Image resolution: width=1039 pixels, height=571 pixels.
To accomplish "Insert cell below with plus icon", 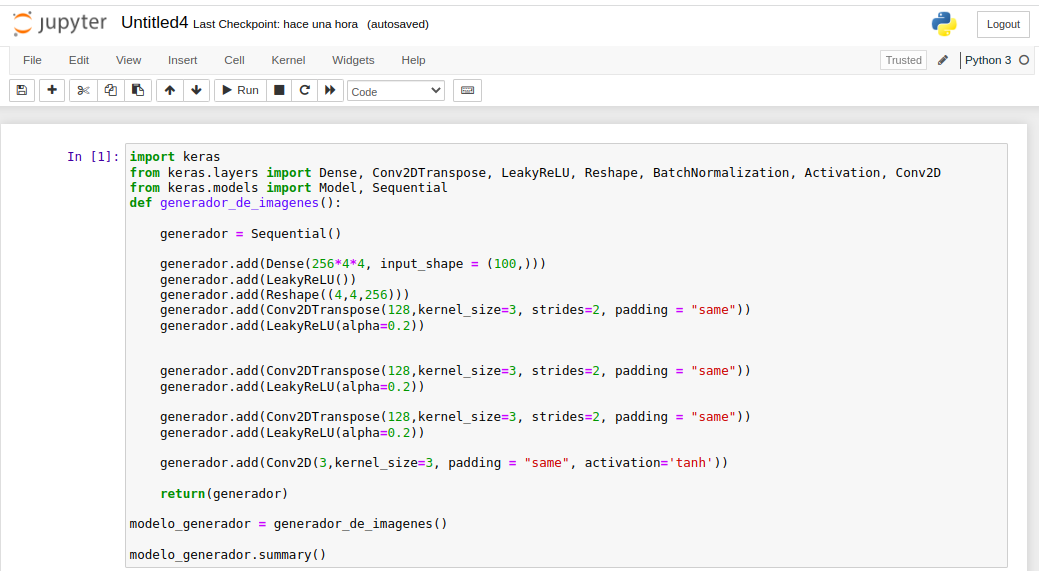I will [52, 90].
